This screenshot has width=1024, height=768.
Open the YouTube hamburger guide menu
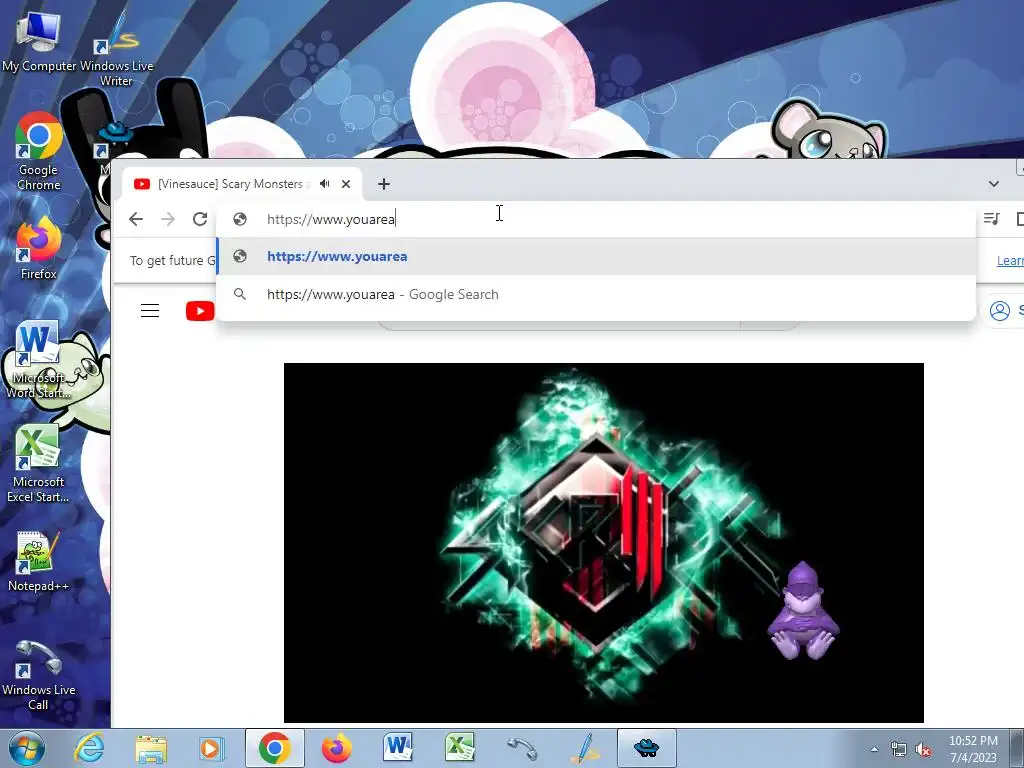click(150, 310)
